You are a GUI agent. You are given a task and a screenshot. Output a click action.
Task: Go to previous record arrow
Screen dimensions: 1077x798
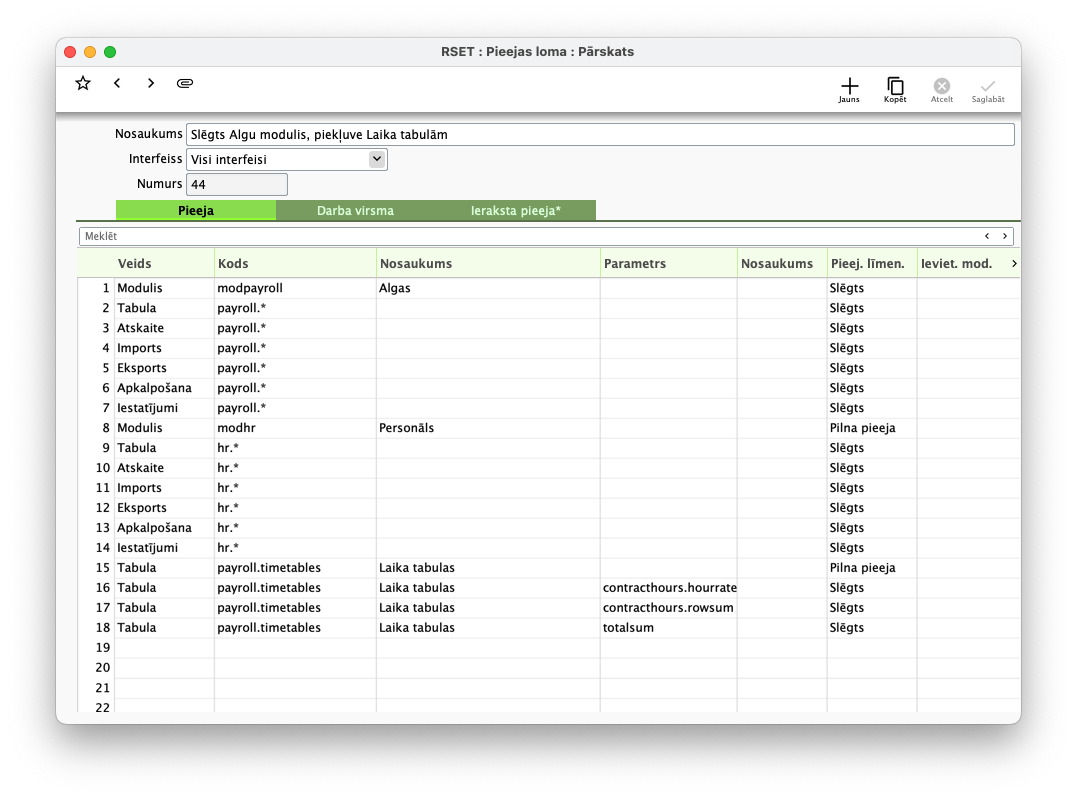pos(117,83)
